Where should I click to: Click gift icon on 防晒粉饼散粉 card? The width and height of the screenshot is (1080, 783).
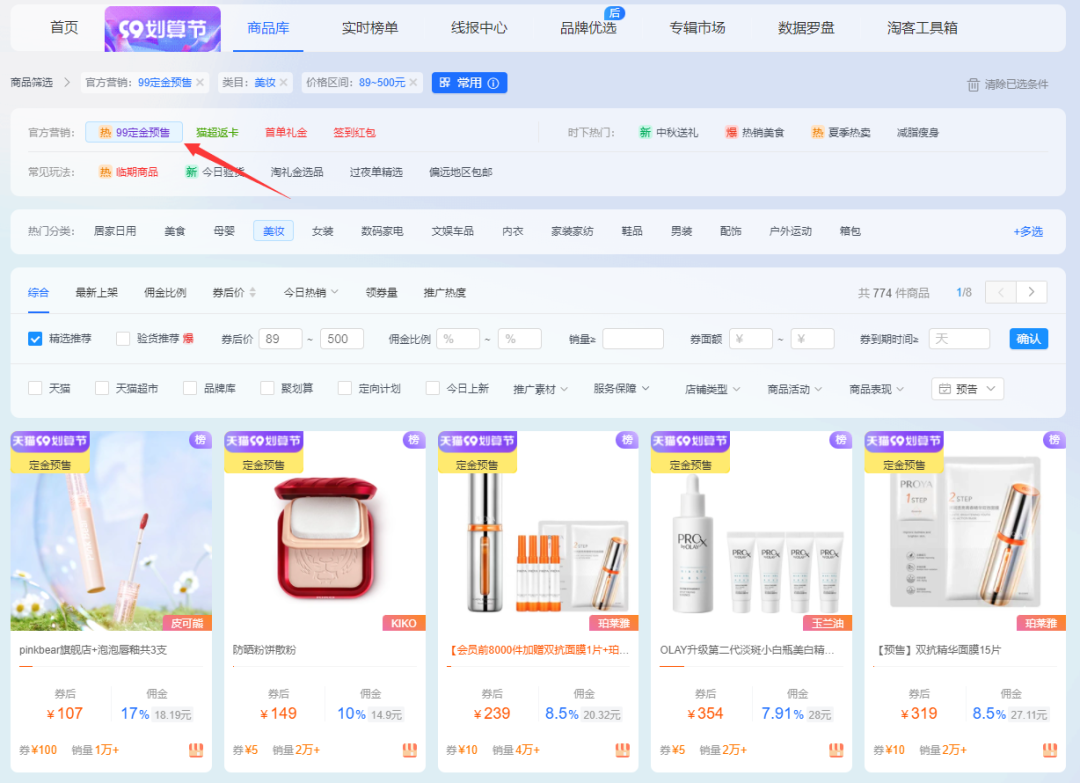[x=410, y=750]
